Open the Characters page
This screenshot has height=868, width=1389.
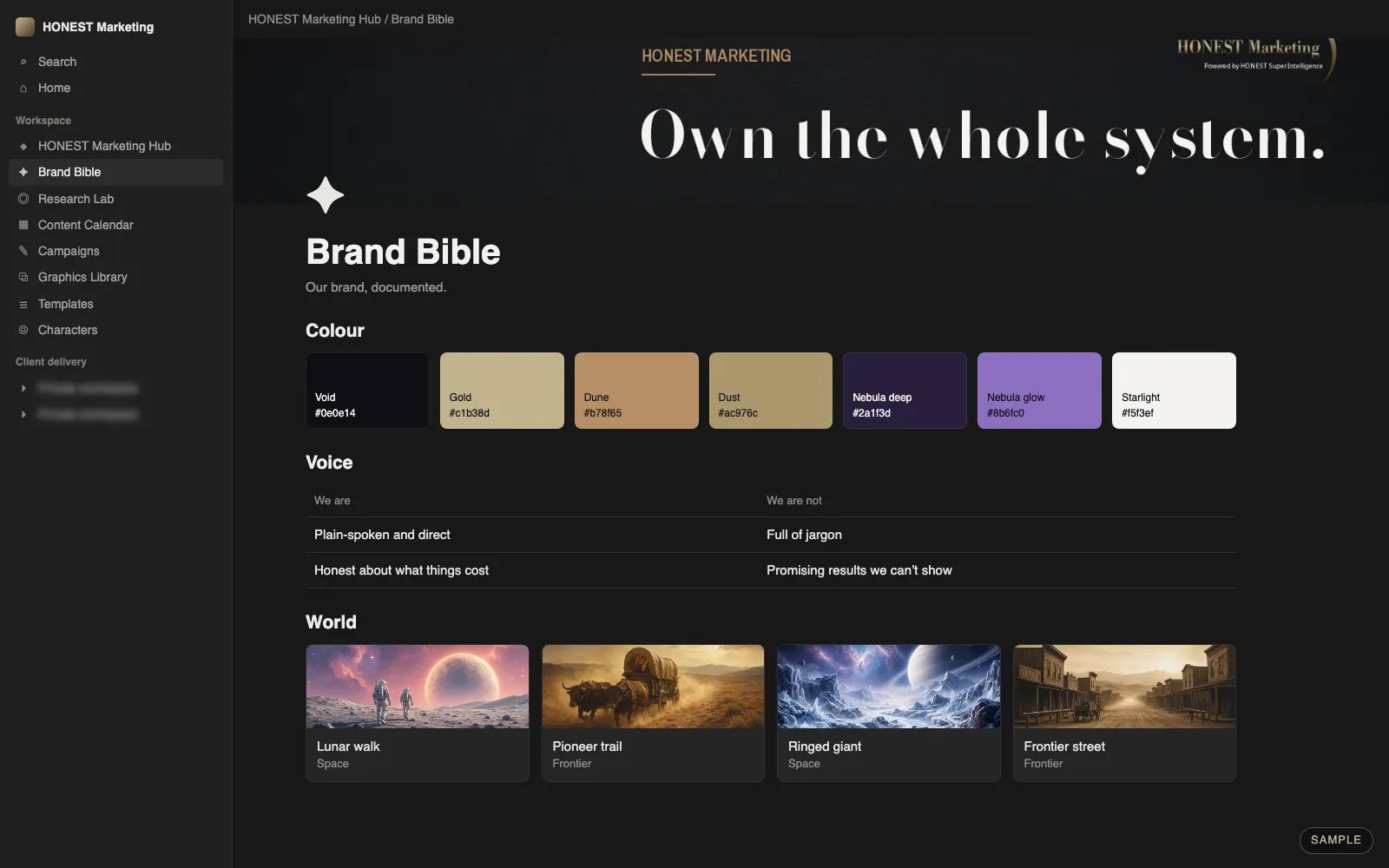115,330
